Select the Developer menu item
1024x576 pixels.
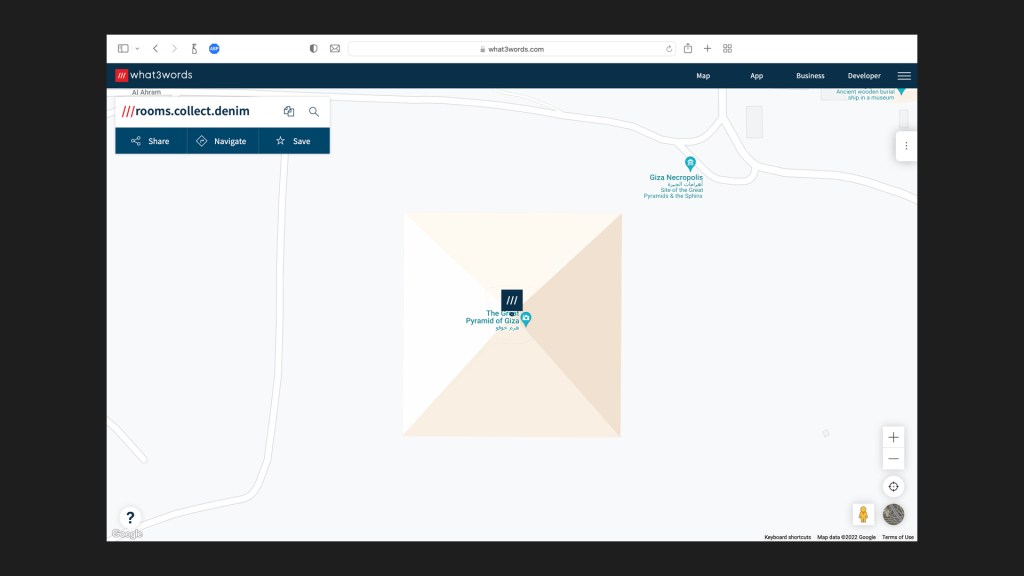pyautogui.click(x=863, y=75)
